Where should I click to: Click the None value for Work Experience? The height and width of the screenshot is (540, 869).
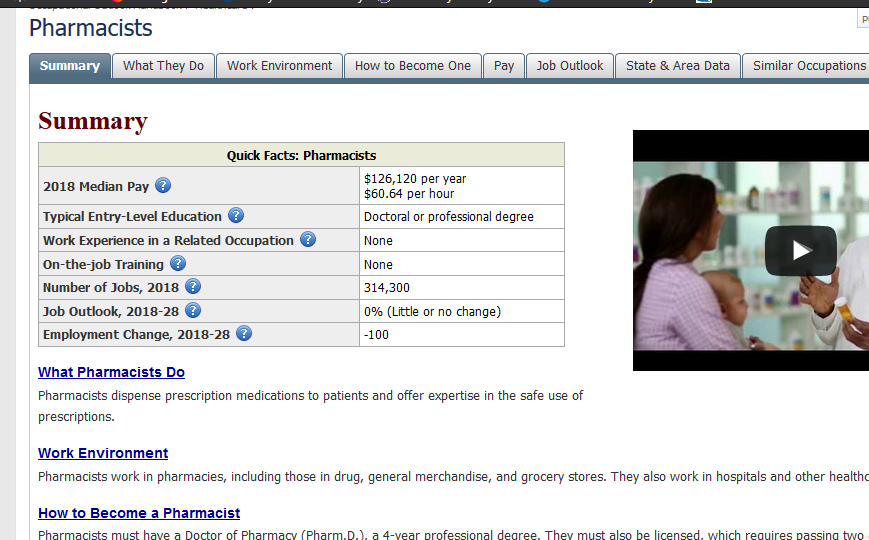pos(378,241)
